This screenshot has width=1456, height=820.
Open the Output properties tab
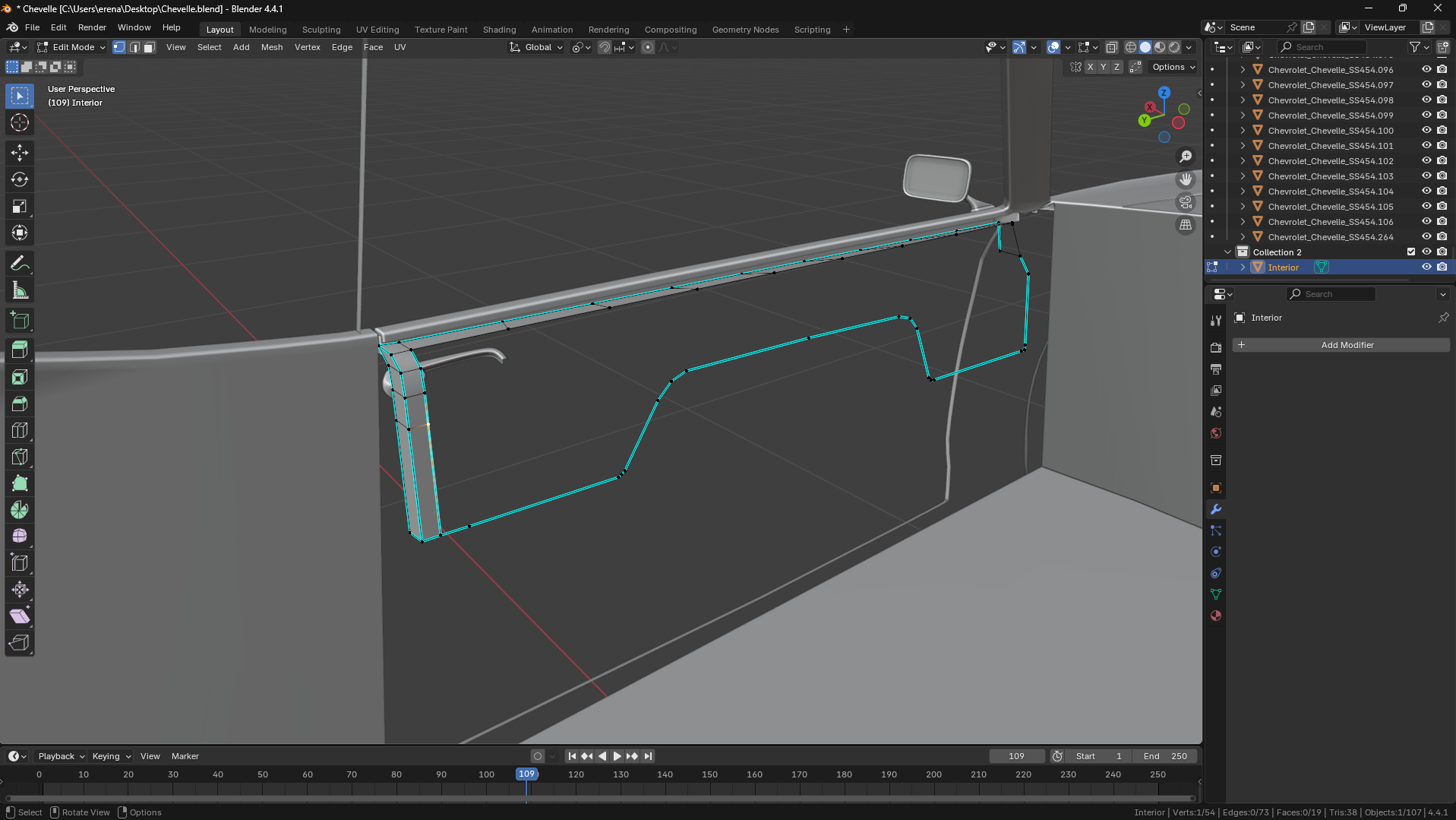pyautogui.click(x=1216, y=369)
